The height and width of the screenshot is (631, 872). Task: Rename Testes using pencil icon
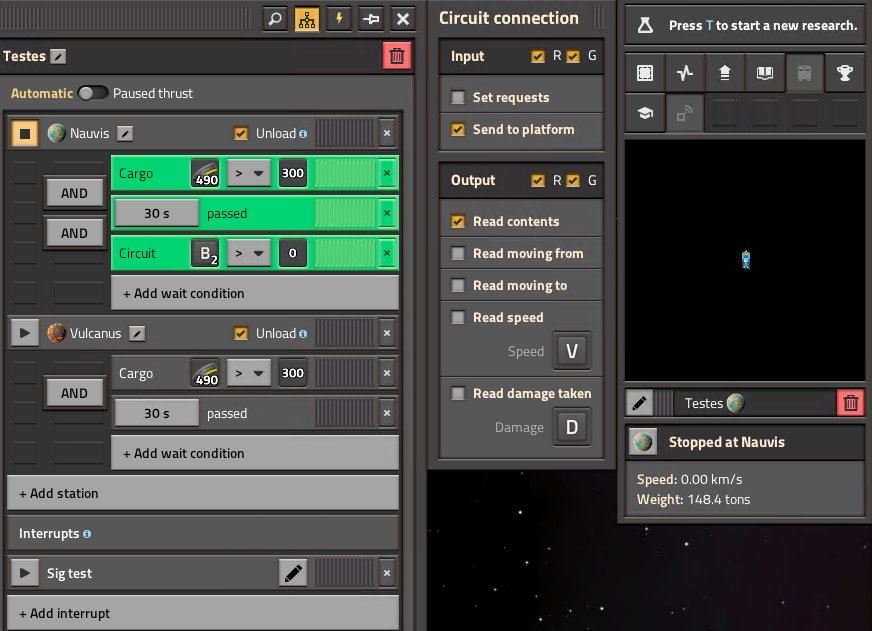(x=58, y=56)
